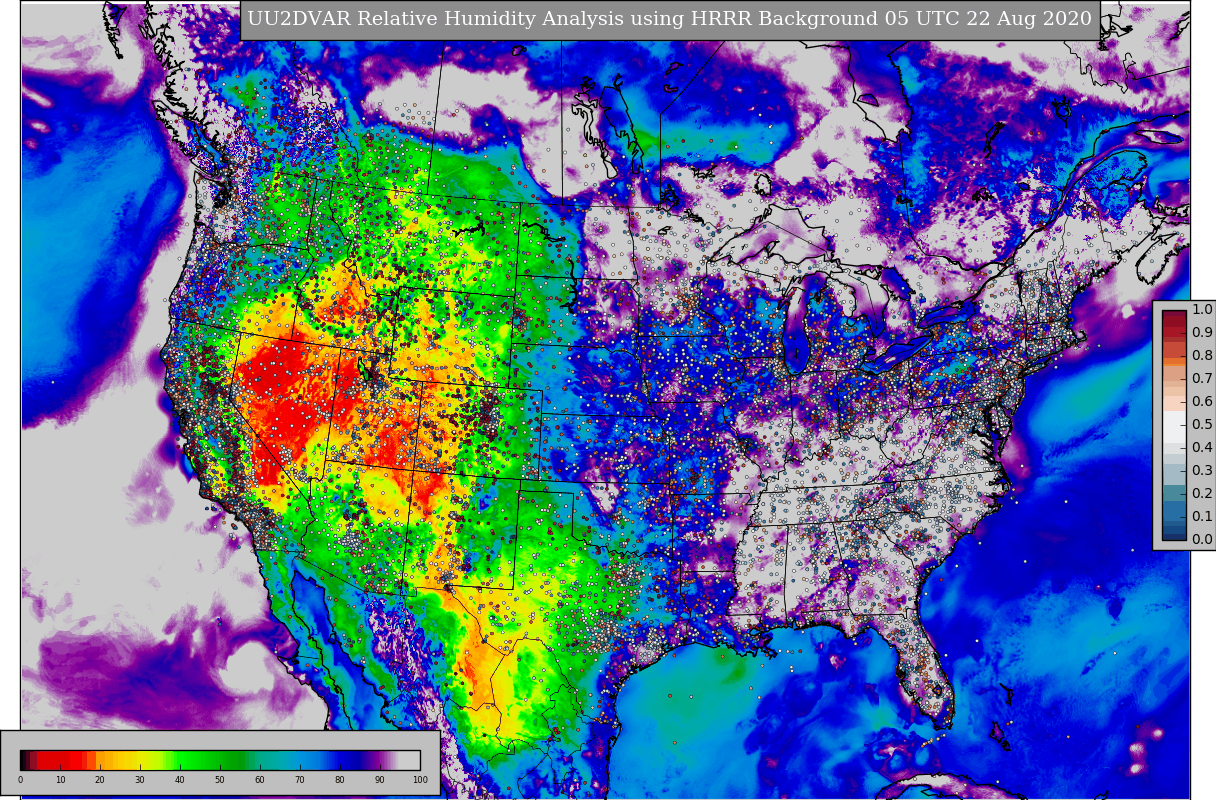Image resolution: width=1216 pixels, height=800 pixels.
Task: Click the 40 tick on the humidity colorbar
Action: pyautogui.click(x=180, y=780)
